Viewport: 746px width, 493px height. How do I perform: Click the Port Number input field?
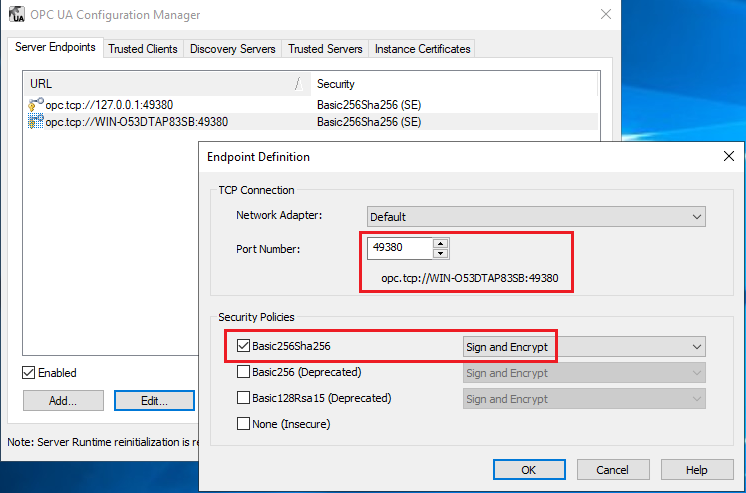pyautogui.click(x=400, y=247)
